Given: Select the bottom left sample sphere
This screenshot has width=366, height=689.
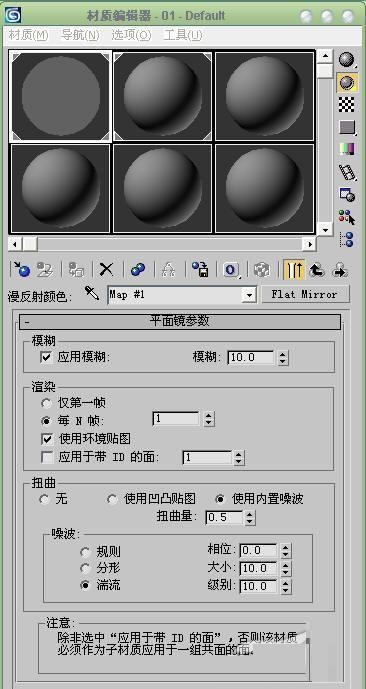Looking at the screenshot, I should tap(60, 188).
